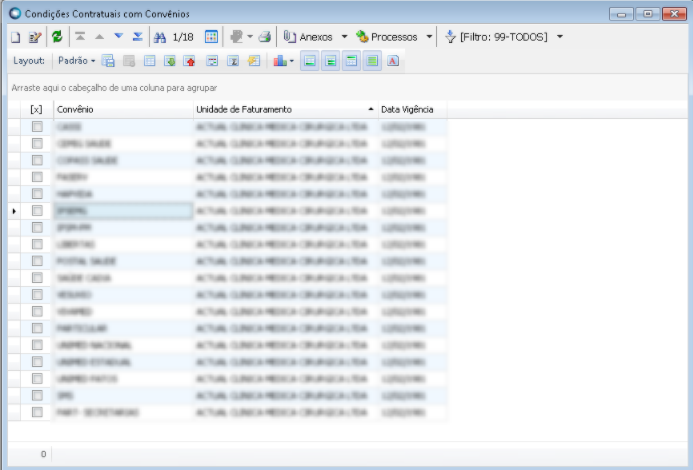Sort by the Convênio column header
Viewport: 693px width, 470px height.
[x=123, y=110]
